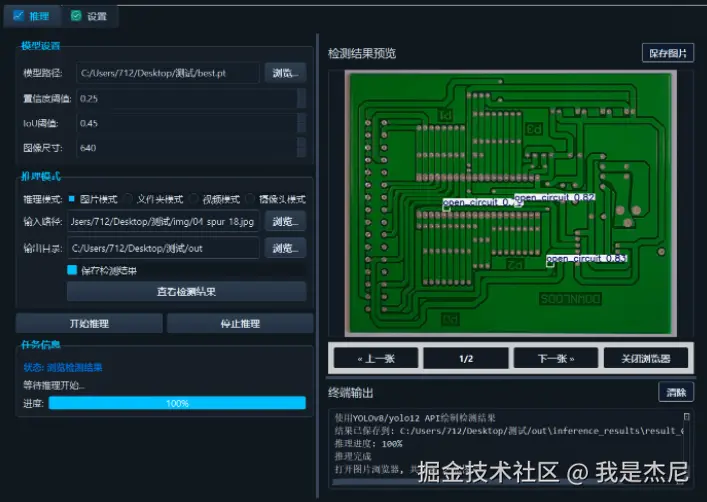Click the open_circuit 0.83 detection label
Viewport: 707px width, 502px height.
coord(587,258)
